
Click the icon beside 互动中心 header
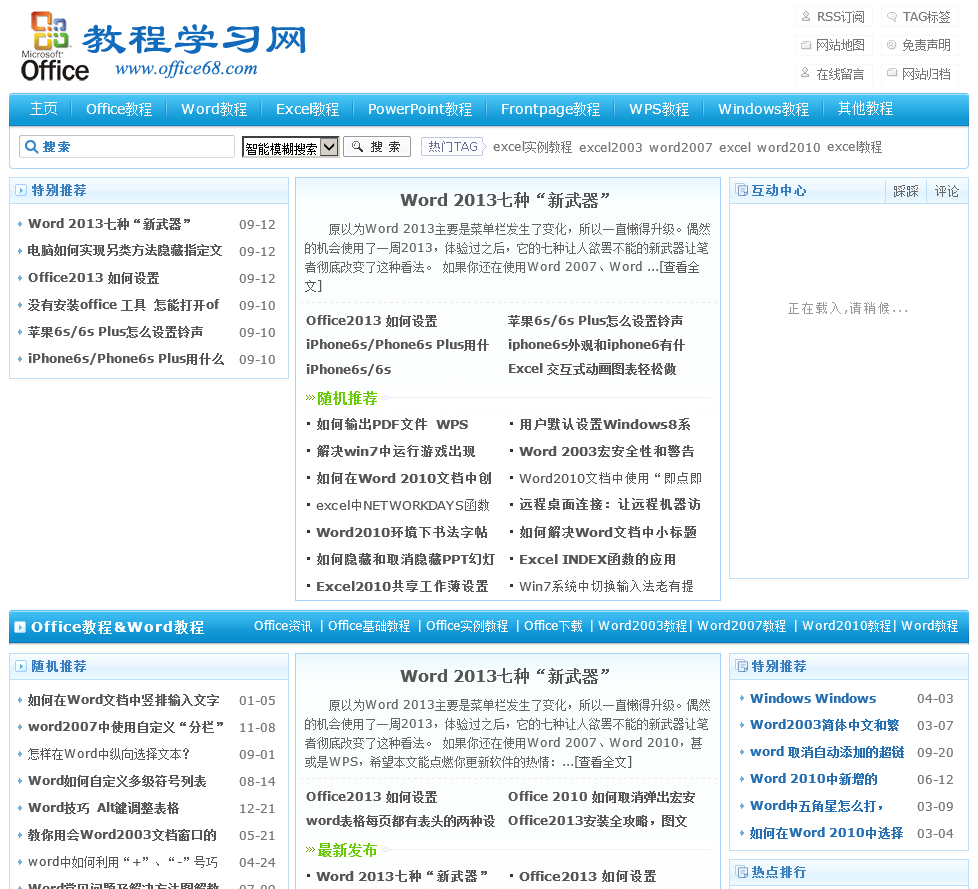(x=741, y=191)
